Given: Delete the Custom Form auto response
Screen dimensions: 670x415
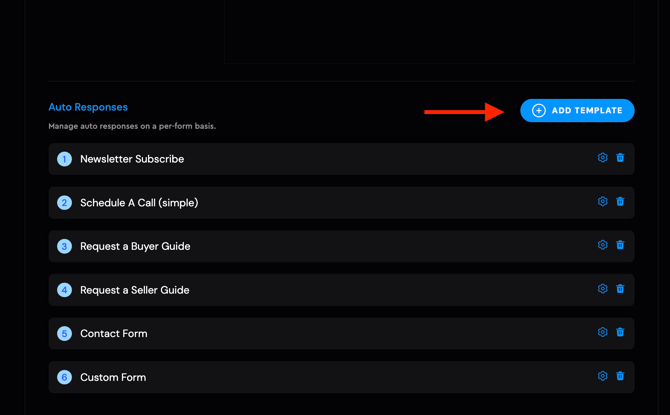Looking at the screenshot, I should pos(620,376).
